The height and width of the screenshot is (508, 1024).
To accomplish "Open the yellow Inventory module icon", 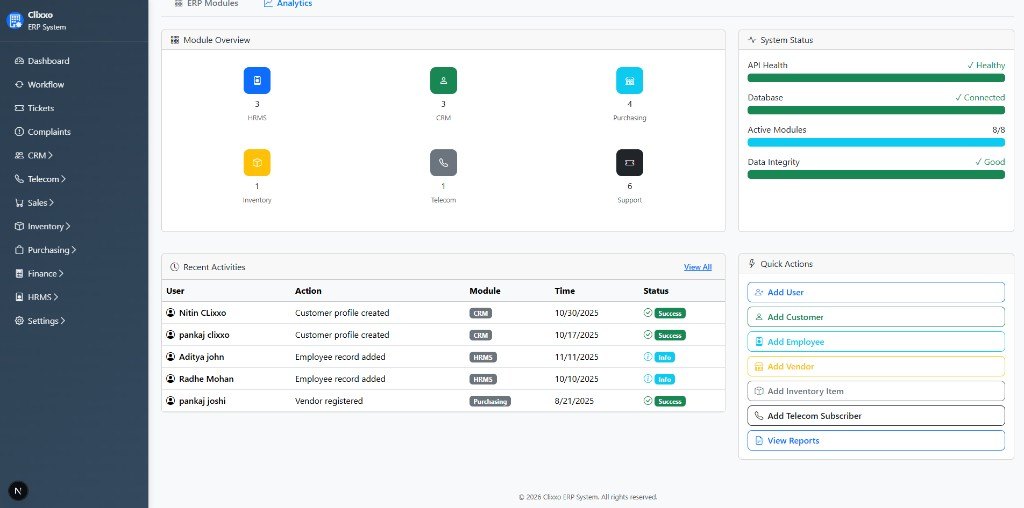I will [x=257, y=163].
